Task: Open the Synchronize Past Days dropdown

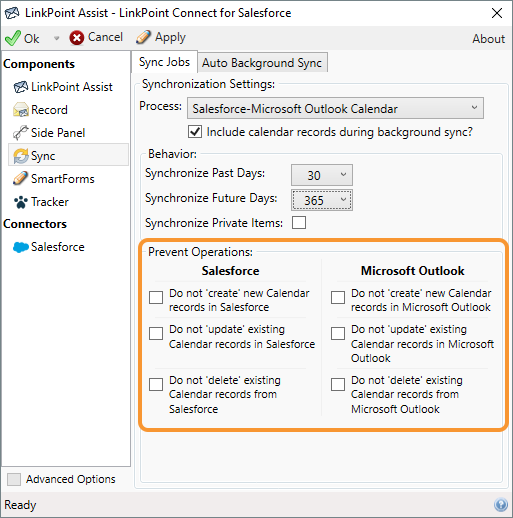Action: point(322,175)
